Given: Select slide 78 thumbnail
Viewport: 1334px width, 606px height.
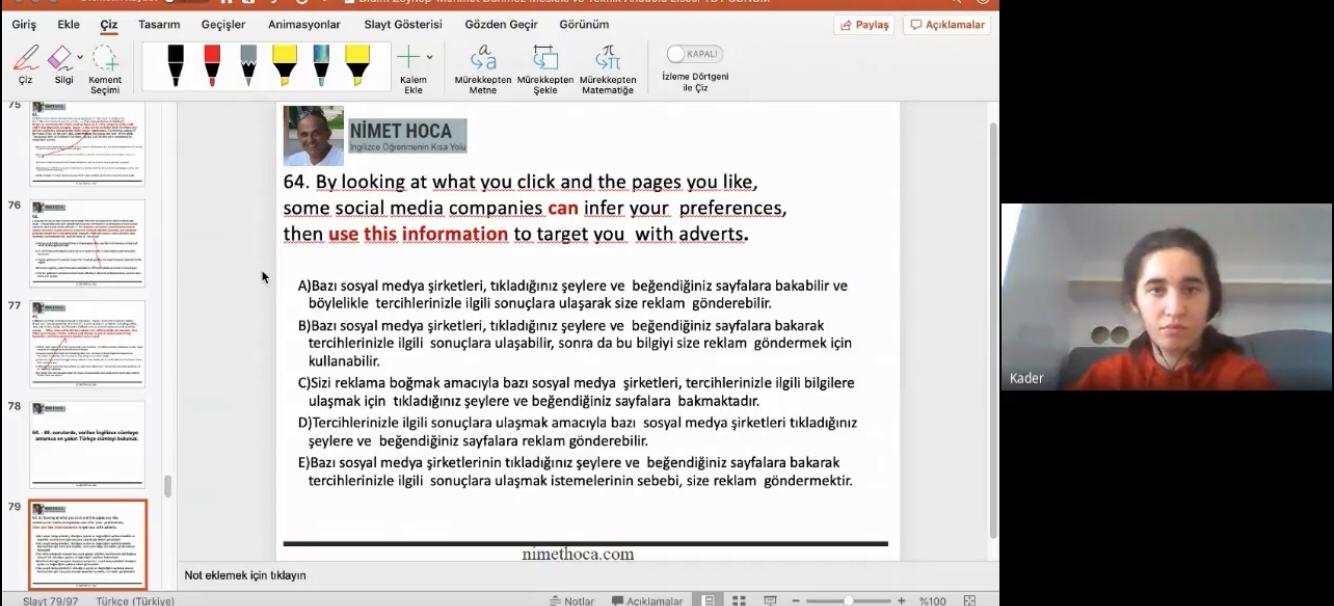Looking at the screenshot, I should click(x=88, y=444).
